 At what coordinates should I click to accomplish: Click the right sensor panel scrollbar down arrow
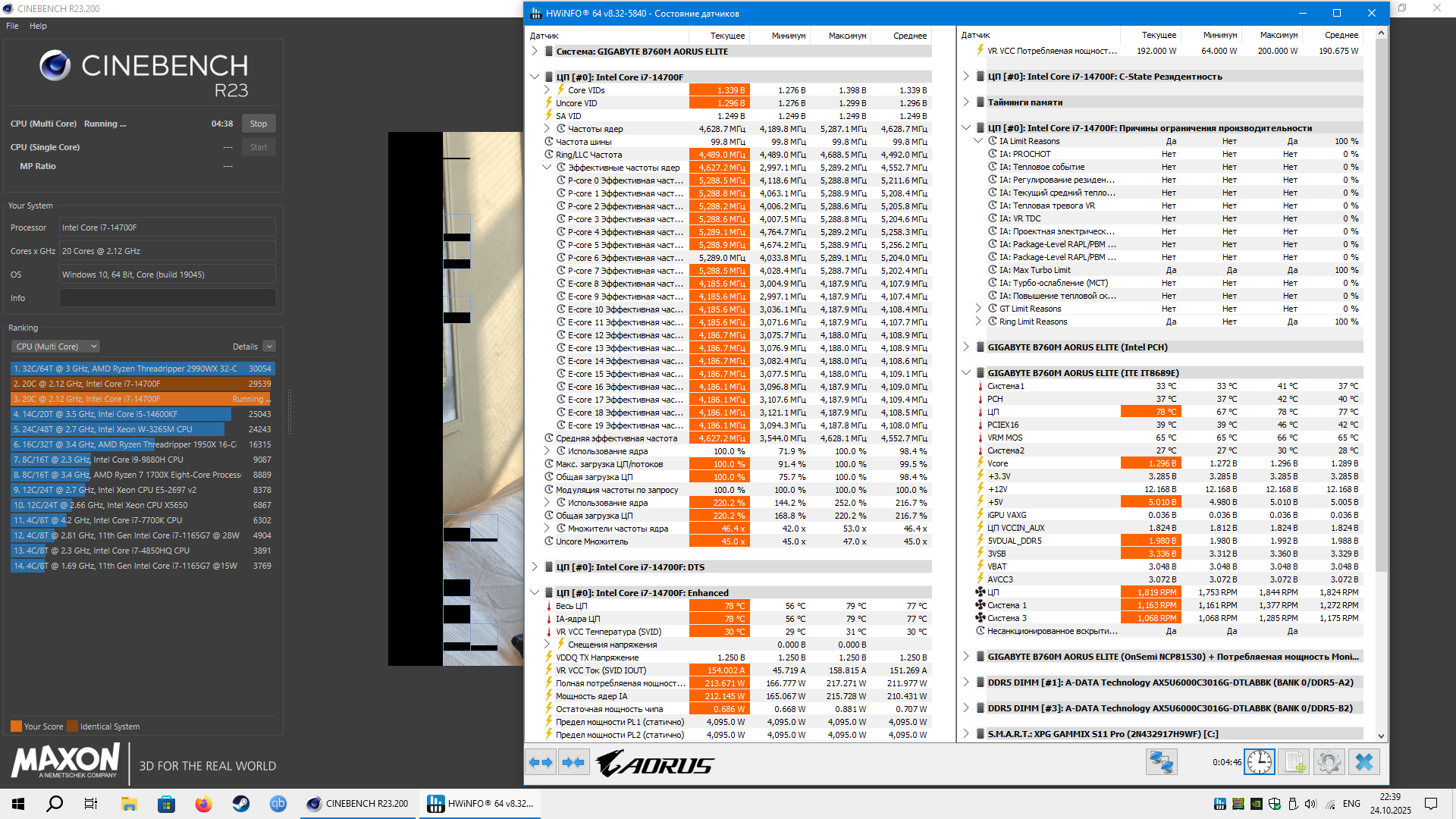(1381, 736)
